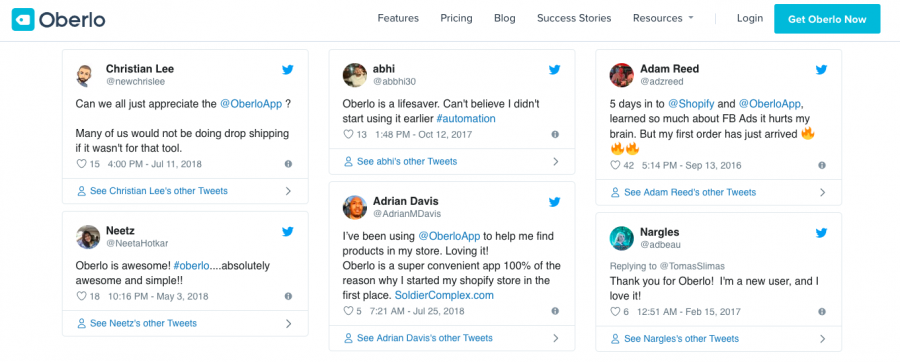This screenshot has width=900, height=362.
Task: Open info icon on Adrian Davis's tweet
Action: click(x=554, y=311)
